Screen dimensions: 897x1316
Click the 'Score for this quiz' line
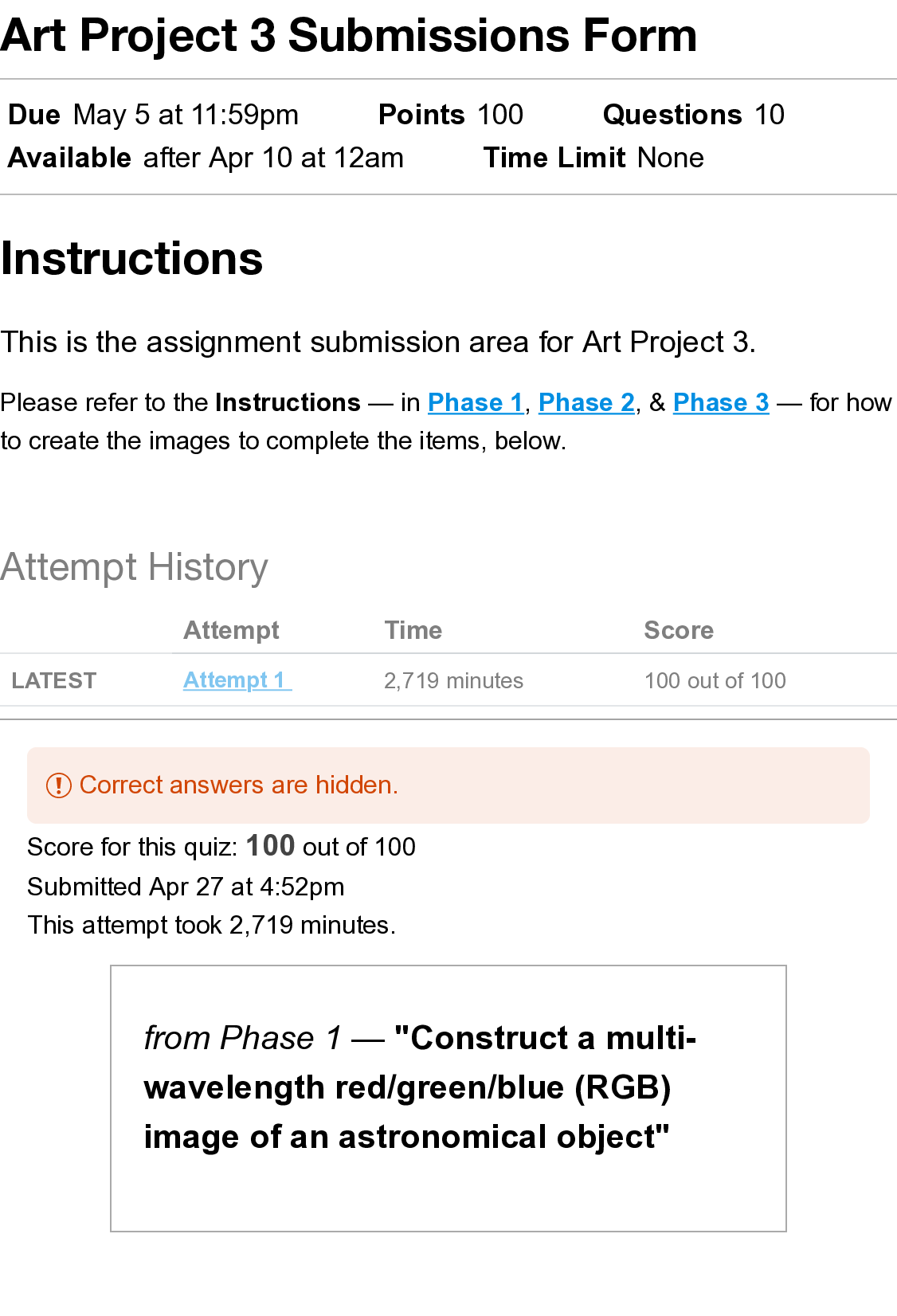coord(221,846)
